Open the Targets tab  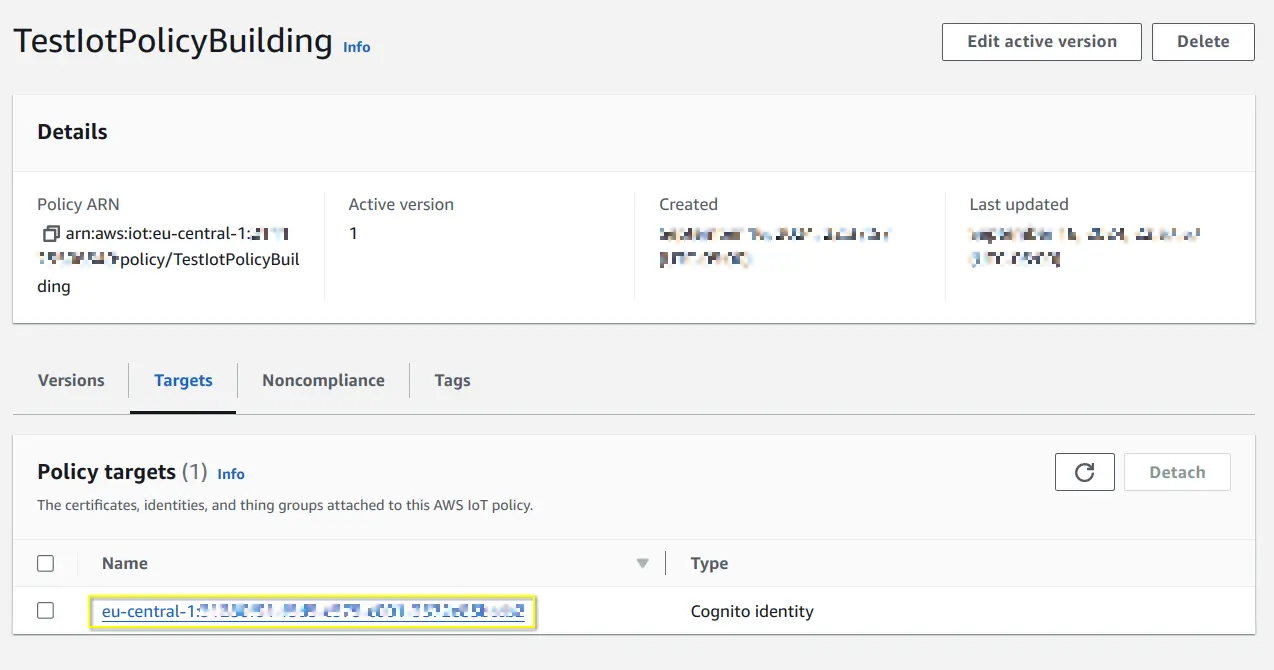point(183,380)
